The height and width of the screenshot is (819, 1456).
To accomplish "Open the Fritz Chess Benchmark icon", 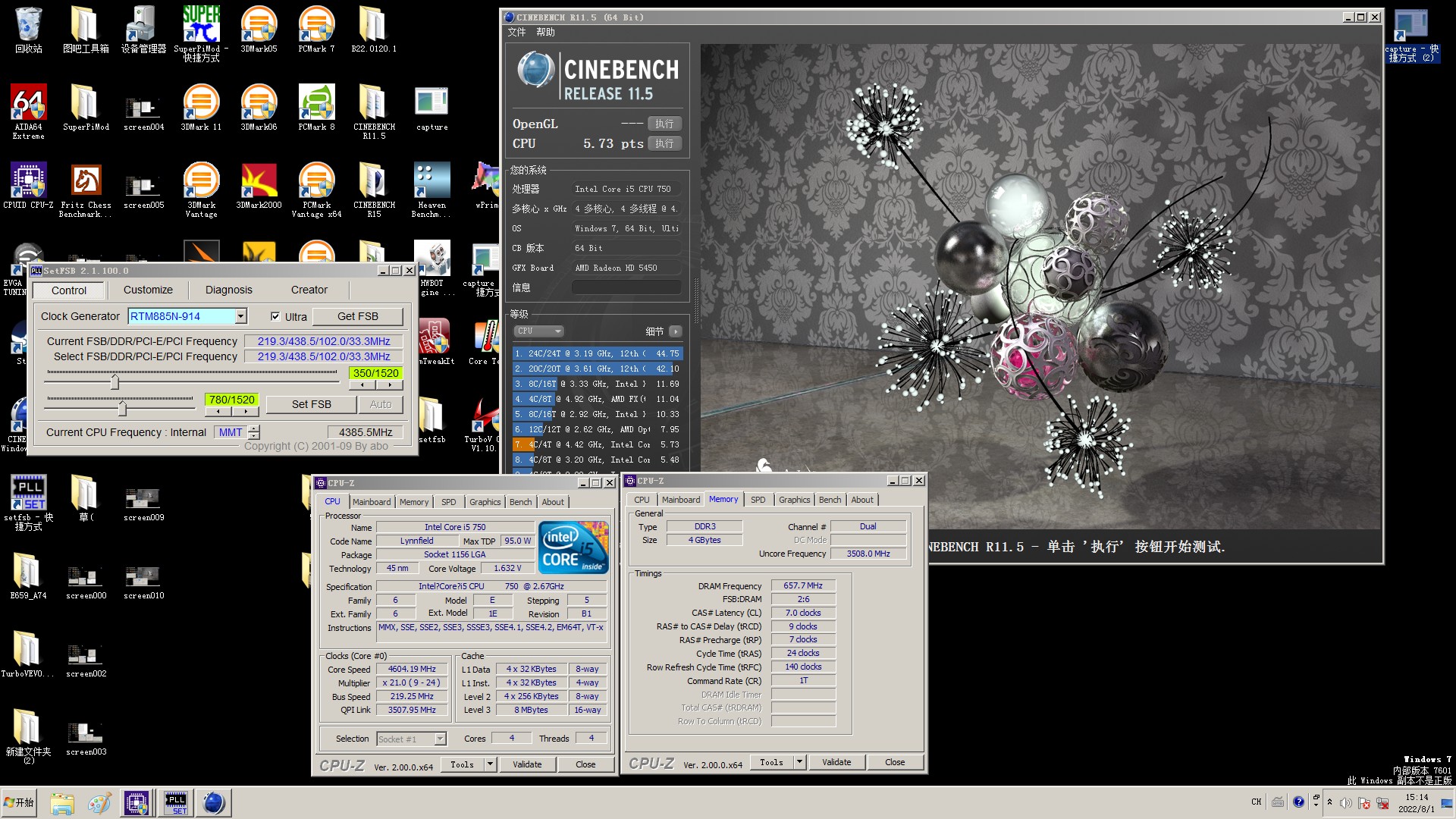I will pos(86,191).
